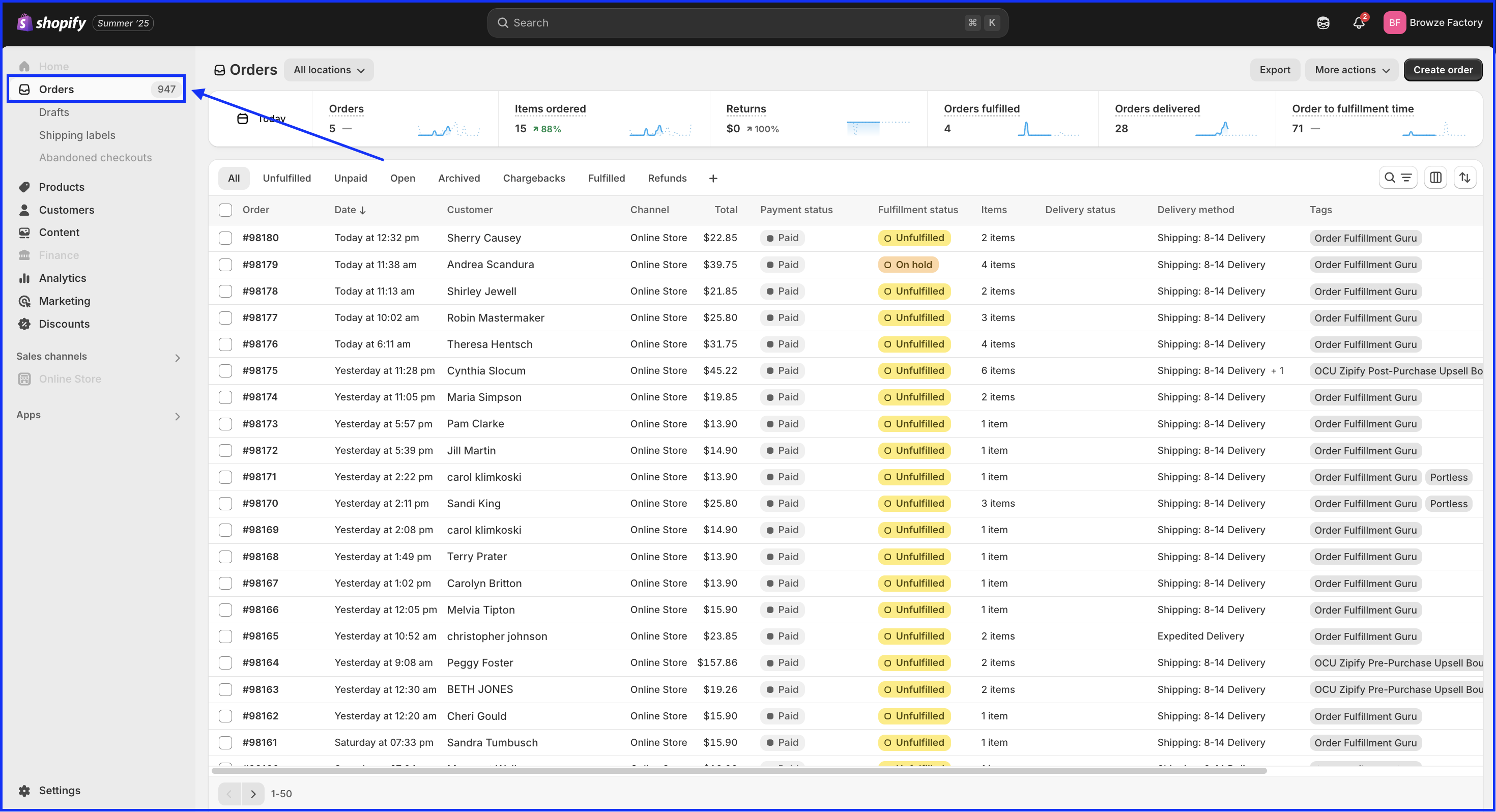Select checkbox for order #98180

pos(225,238)
